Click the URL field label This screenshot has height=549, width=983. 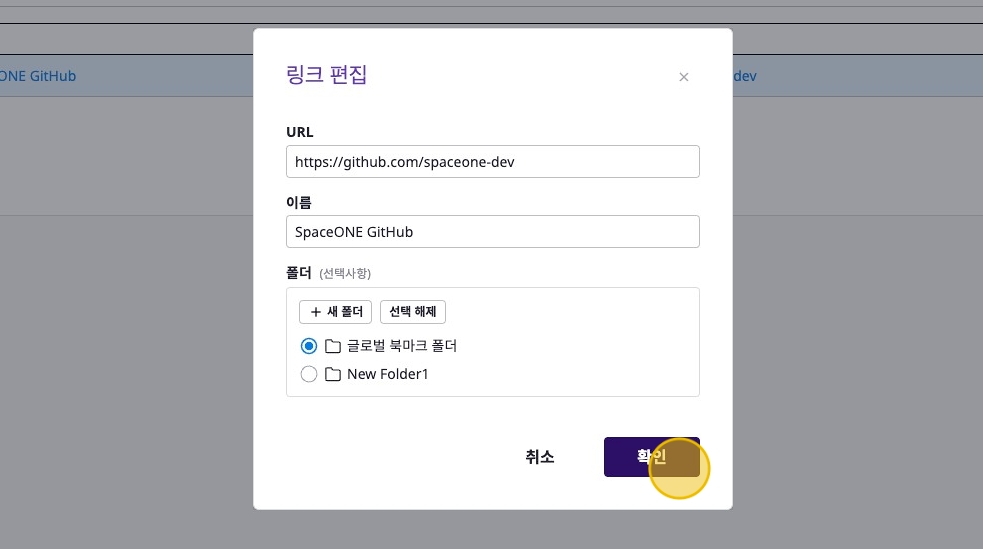(x=300, y=132)
